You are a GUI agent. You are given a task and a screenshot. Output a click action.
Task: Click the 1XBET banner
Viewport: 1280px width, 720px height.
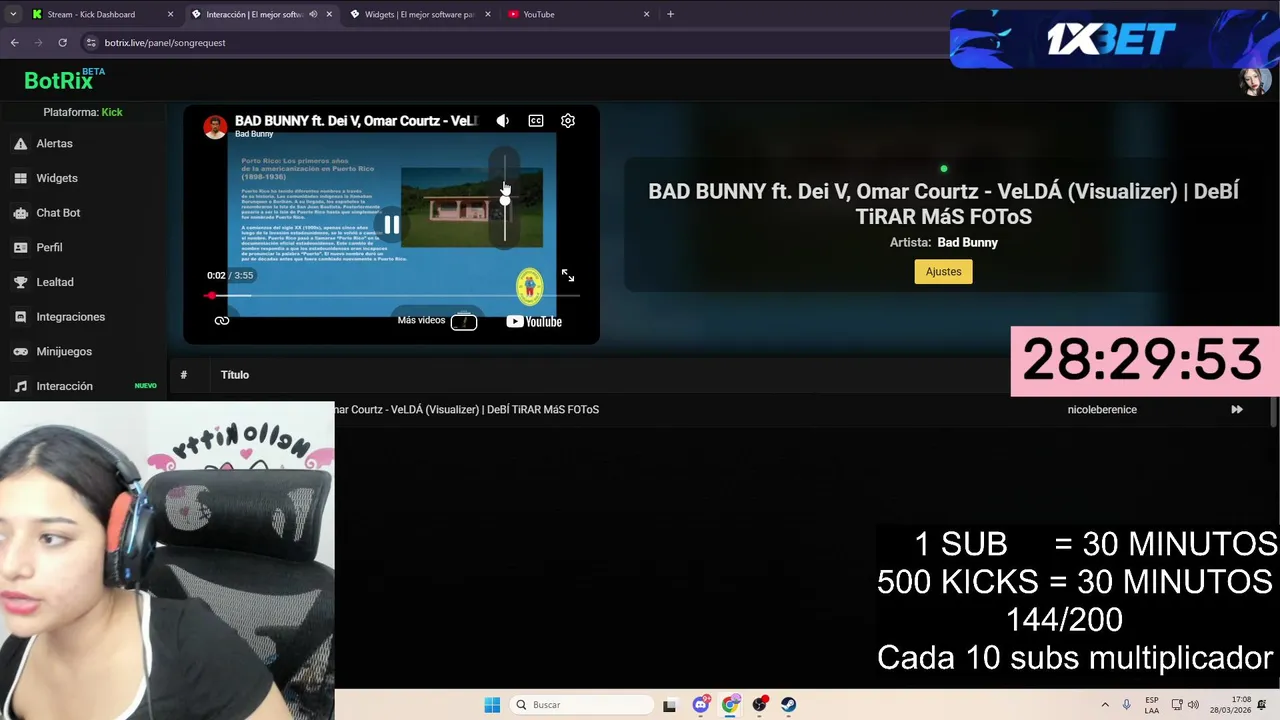[x=1114, y=38]
